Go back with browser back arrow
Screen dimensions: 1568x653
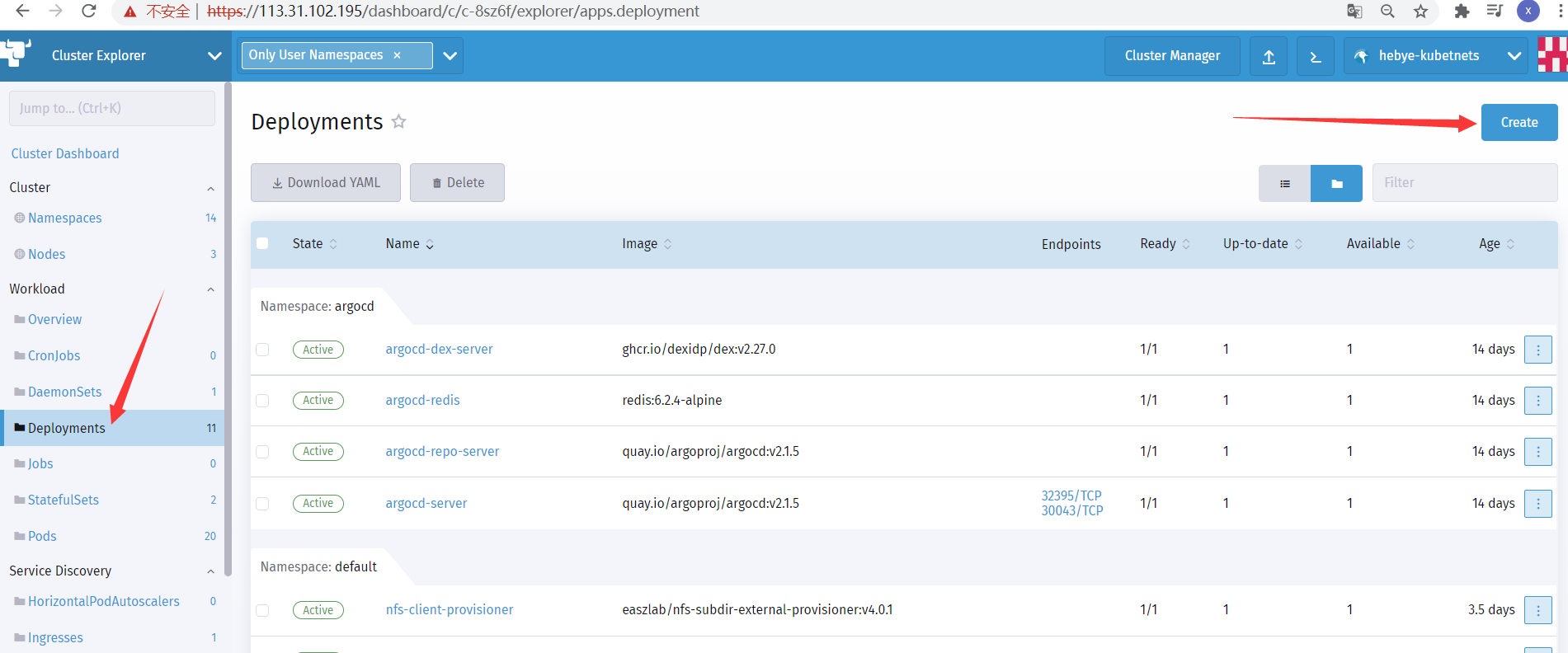[x=23, y=11]
